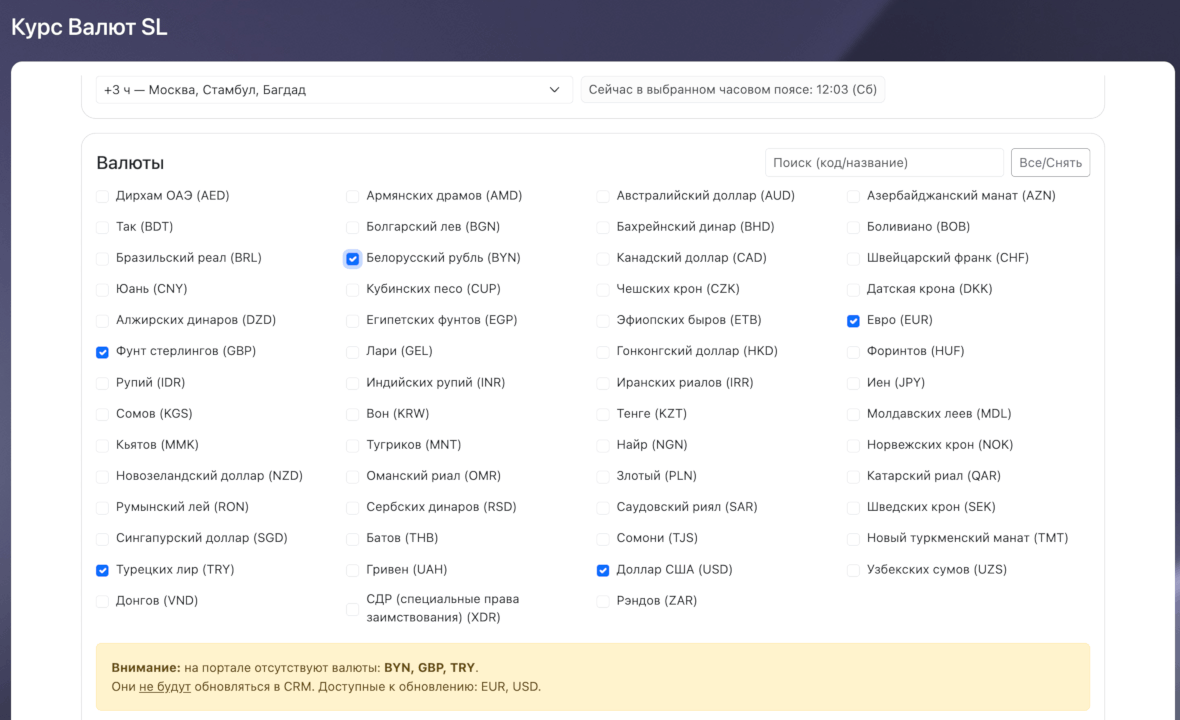The image size is (1180, 720).
Task: Uncheck Белорусский рубль (BYN) checkbox
Action: click(x=353, y=259)
